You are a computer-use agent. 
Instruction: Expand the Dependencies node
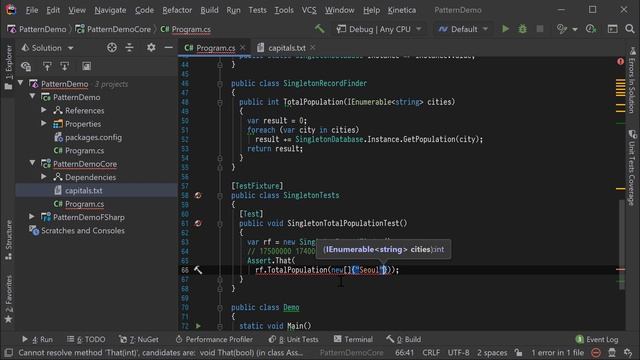44,177
